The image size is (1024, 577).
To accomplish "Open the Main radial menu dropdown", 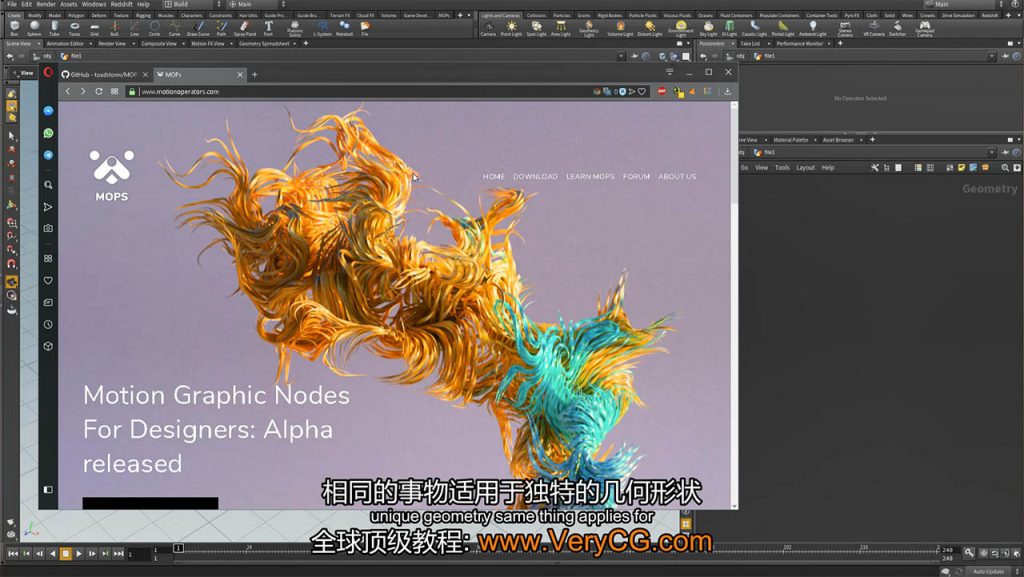I will [257, 4].
